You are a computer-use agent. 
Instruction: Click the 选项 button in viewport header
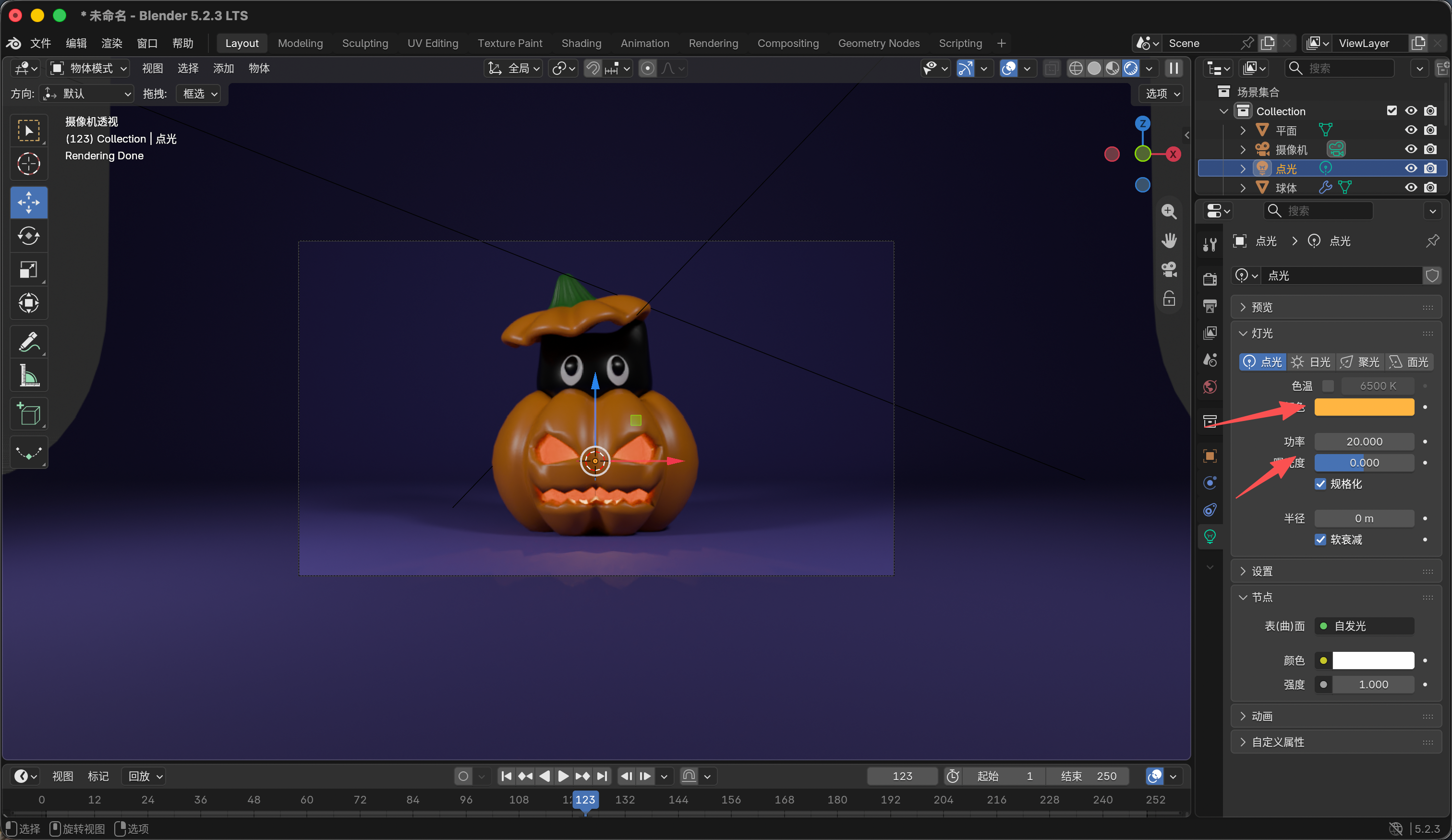coord(1161,93)
